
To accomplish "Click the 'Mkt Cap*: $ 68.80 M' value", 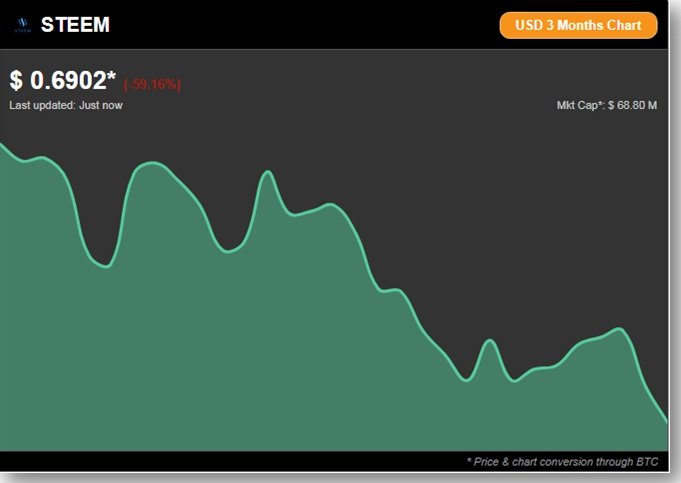I will (x=607, y=105).
